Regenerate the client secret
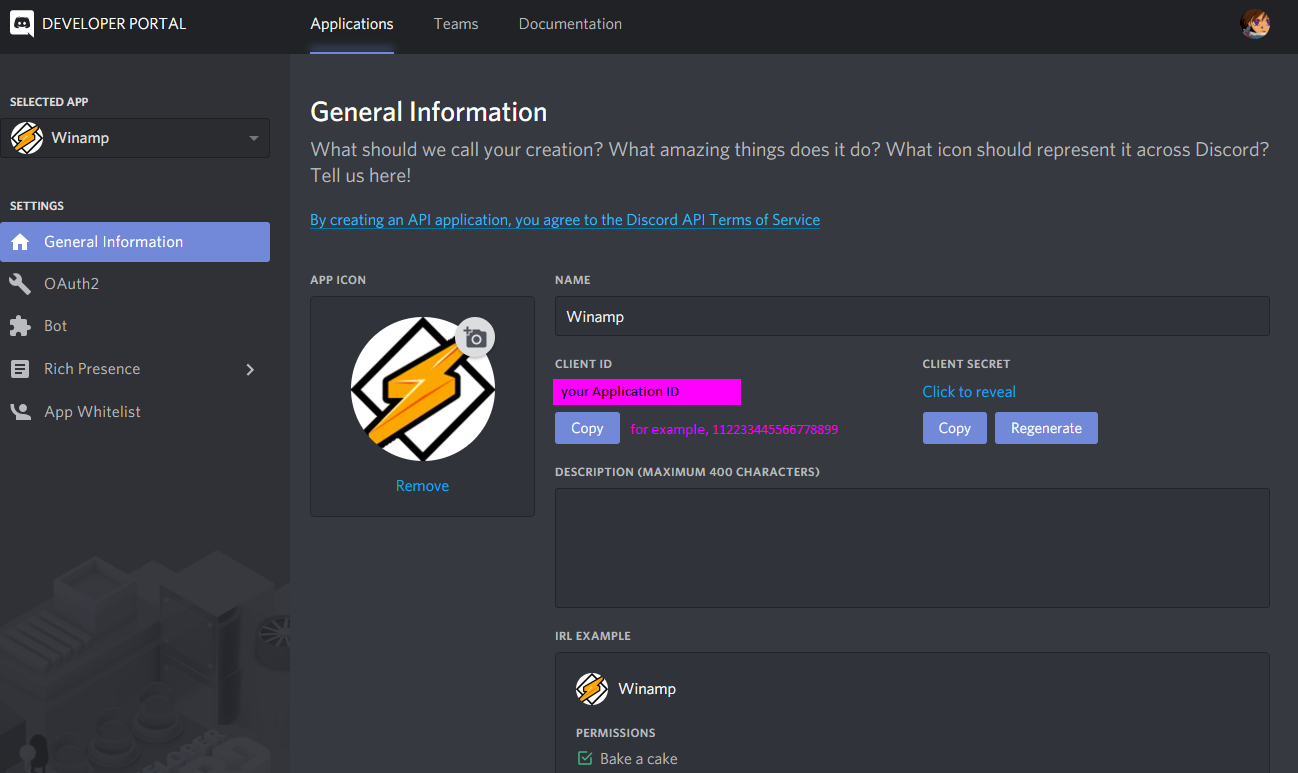 tap(1046, 428)
